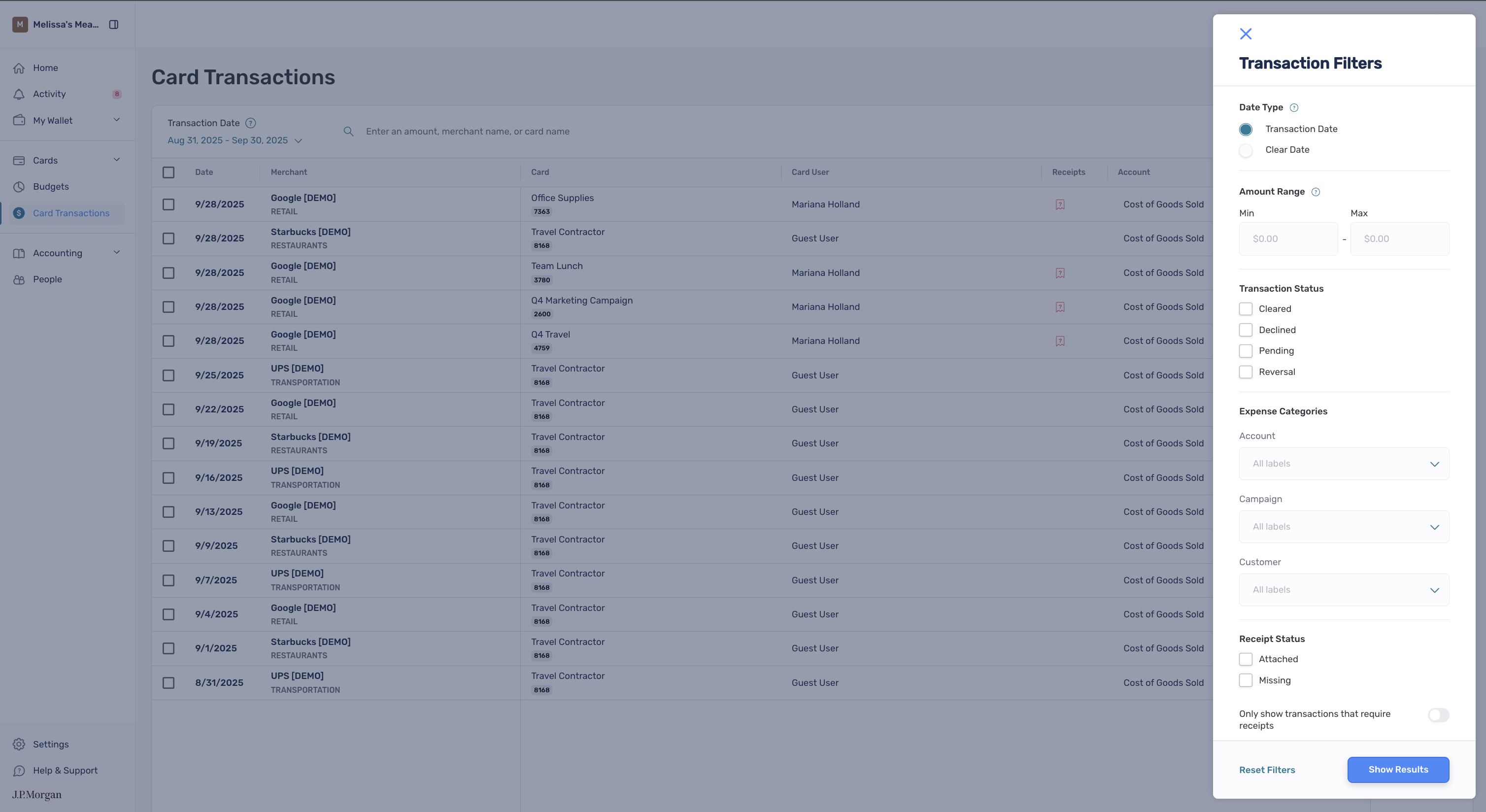Viewport: 1486px width, 812px height.
Task: Select checkbox for the 9/25/2025 UPS row
Action: (169, 375)
